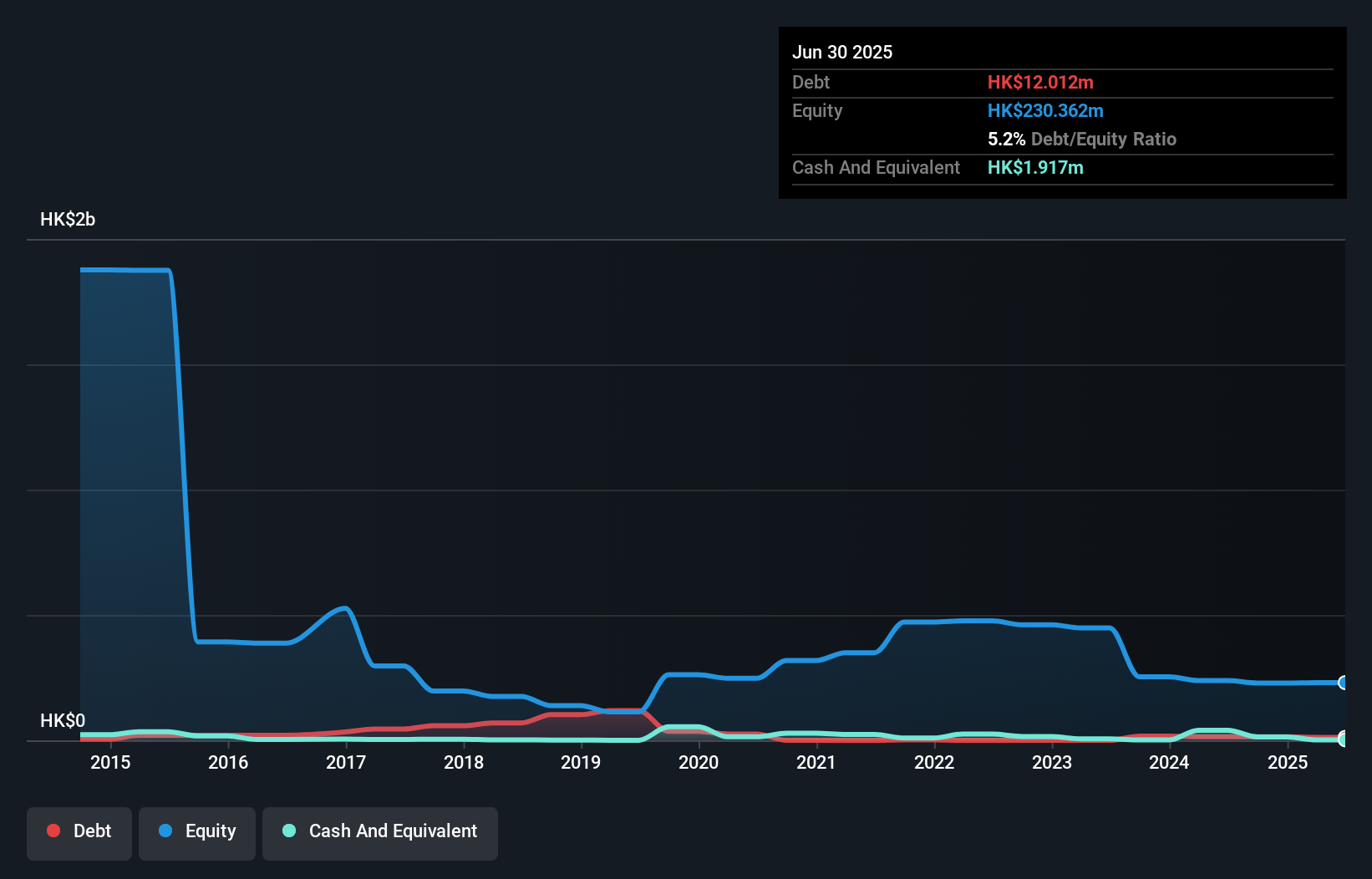Toggle Cash And Equivalent legend button
This screenshot has width=1372, height=879.
pyautogui.click(x=380, y=833)
